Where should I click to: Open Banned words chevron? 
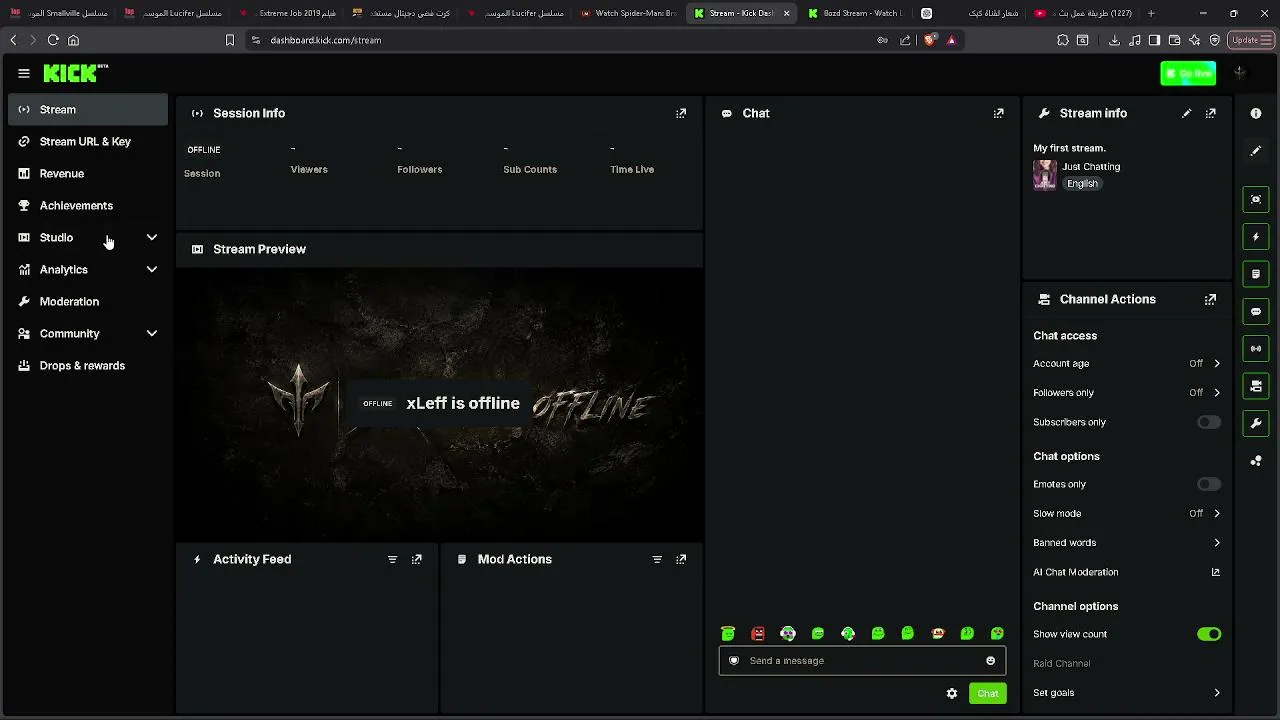click(1217, 542)
